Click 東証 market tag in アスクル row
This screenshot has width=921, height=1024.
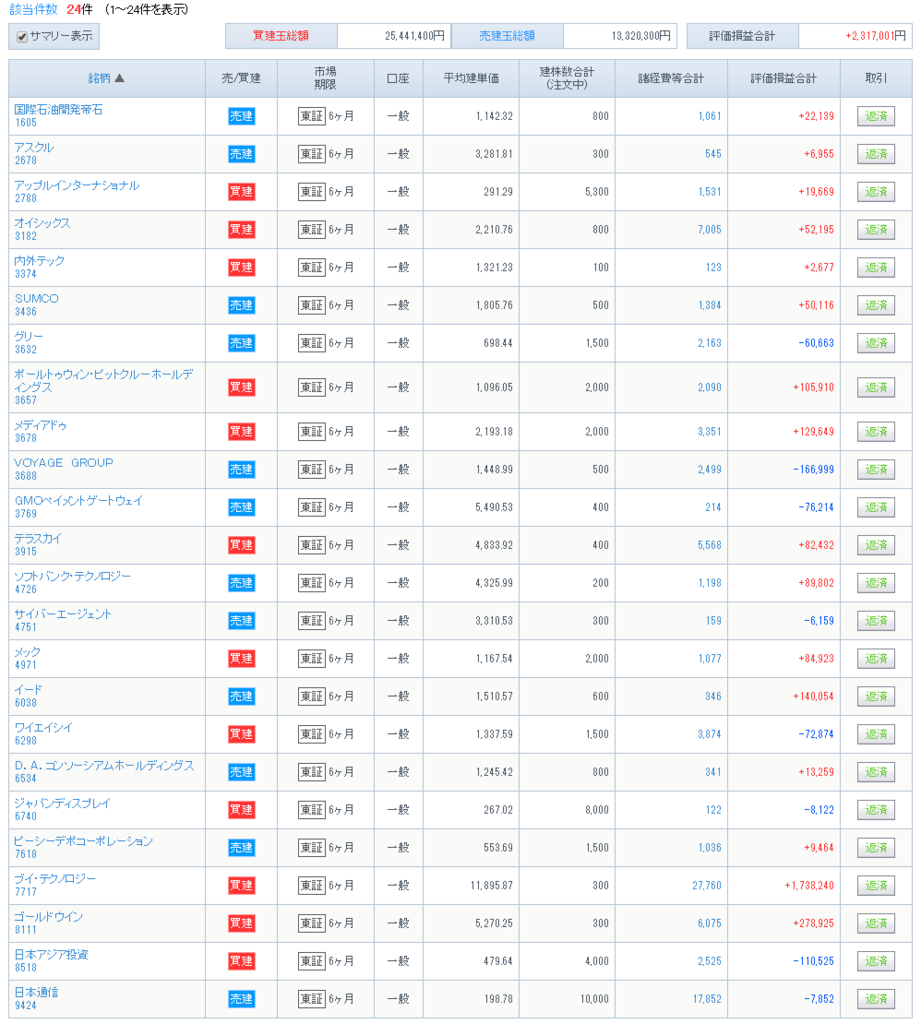tap(312, 154)
